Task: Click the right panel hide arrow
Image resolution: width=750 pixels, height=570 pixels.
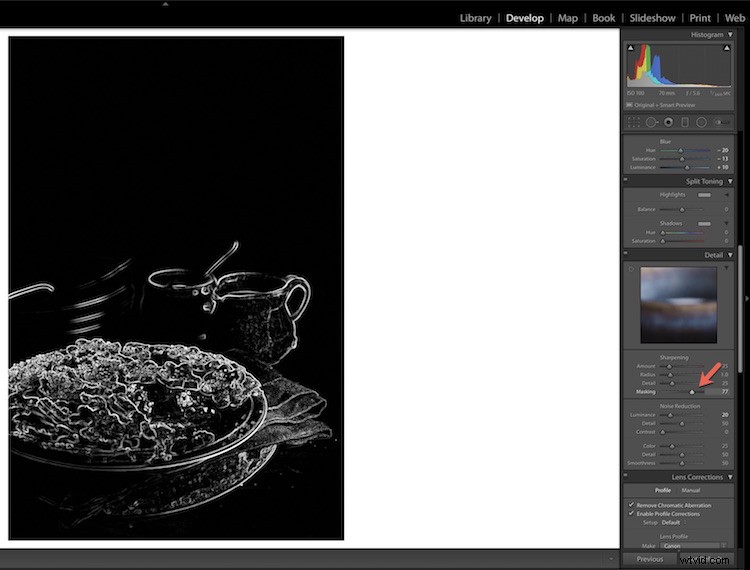Action: point(747,298)
